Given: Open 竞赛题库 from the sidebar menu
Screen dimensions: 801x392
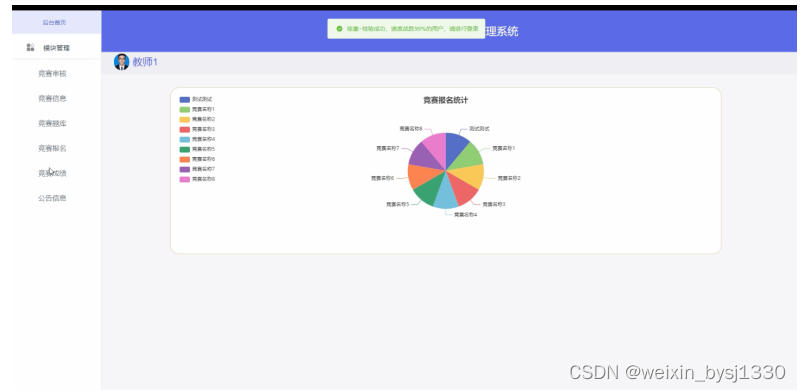Looking at the screenshot, I should coord(52,123).
